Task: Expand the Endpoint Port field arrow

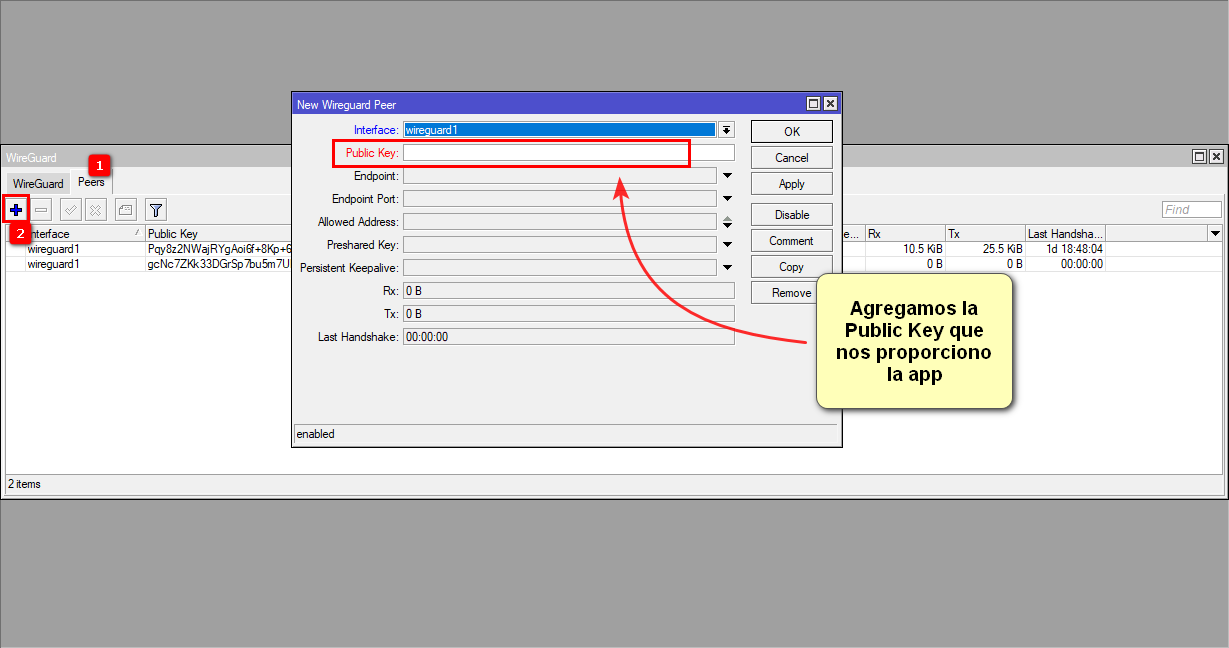Action: click(727, 199)
